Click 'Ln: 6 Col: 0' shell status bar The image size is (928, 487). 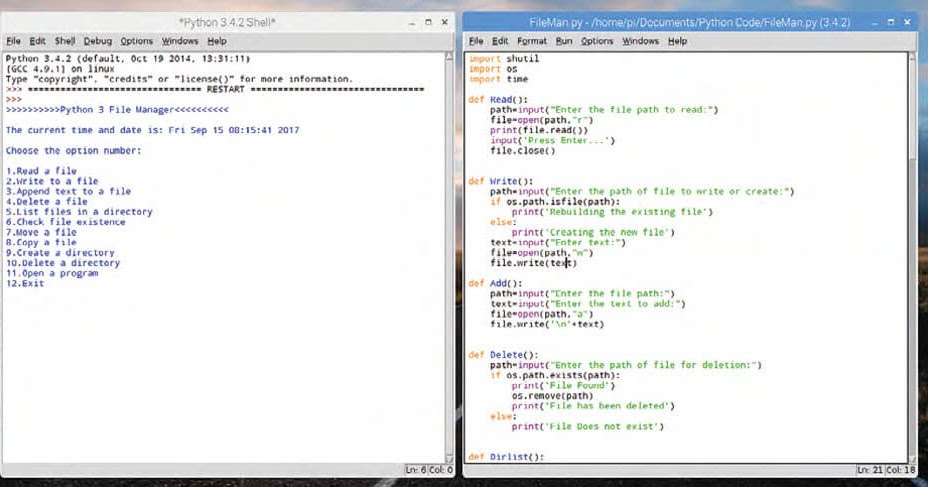click(x=429, y=470)
